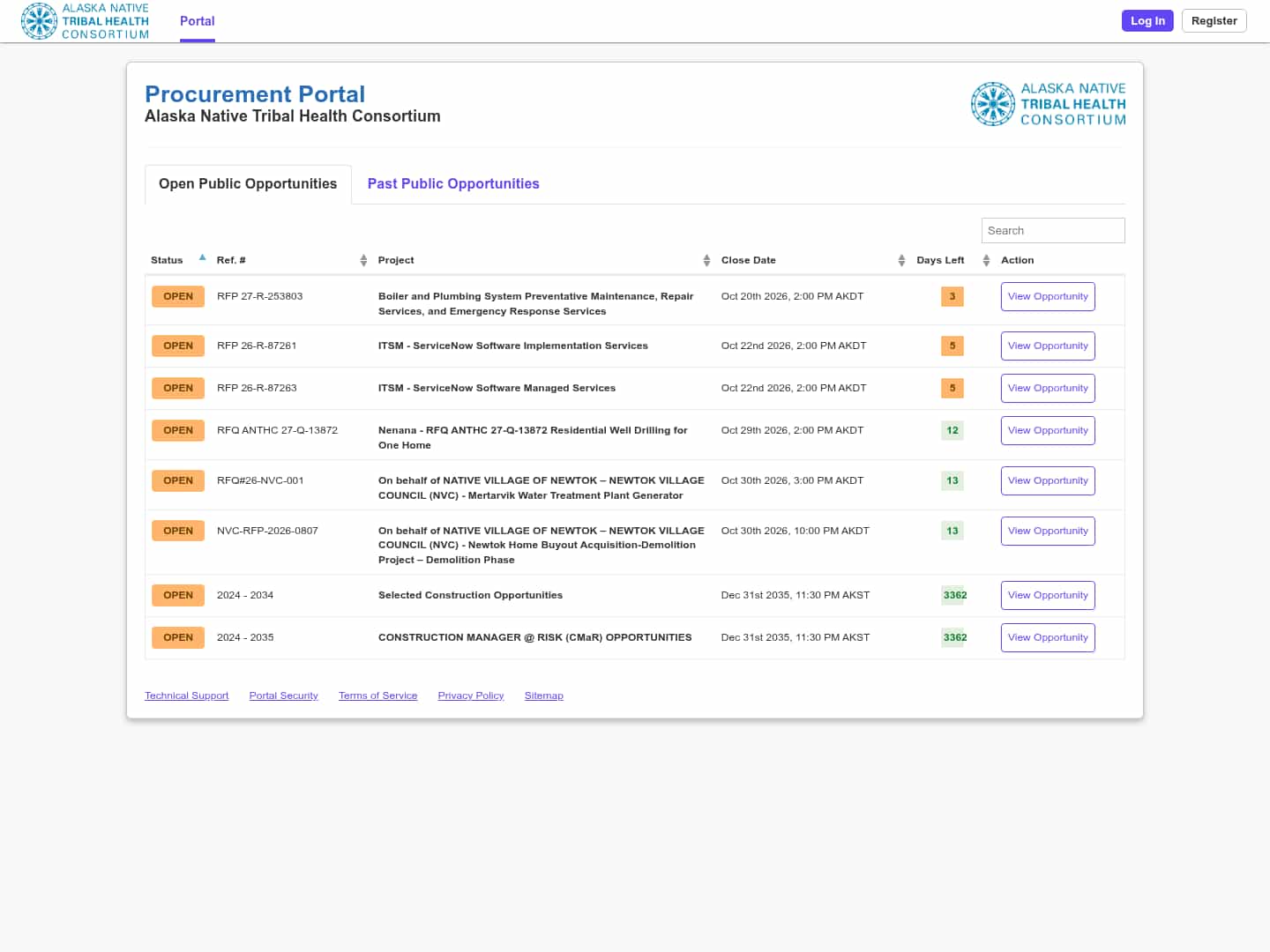Click the Register button
1270x952 pixels.
pyautogui.click(x=1214, y=20)
